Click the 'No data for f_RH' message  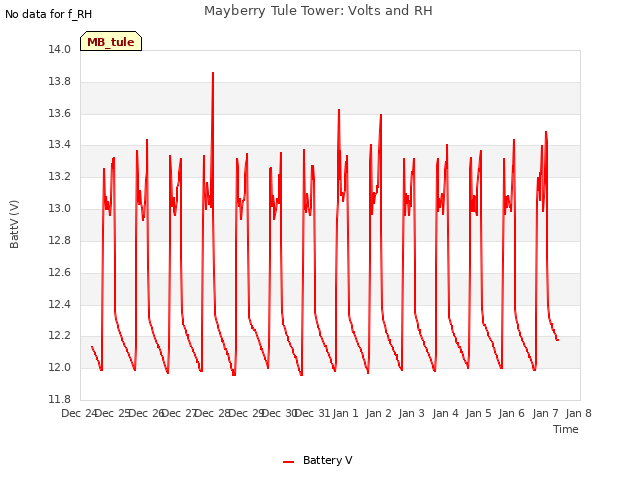(49, 14)
